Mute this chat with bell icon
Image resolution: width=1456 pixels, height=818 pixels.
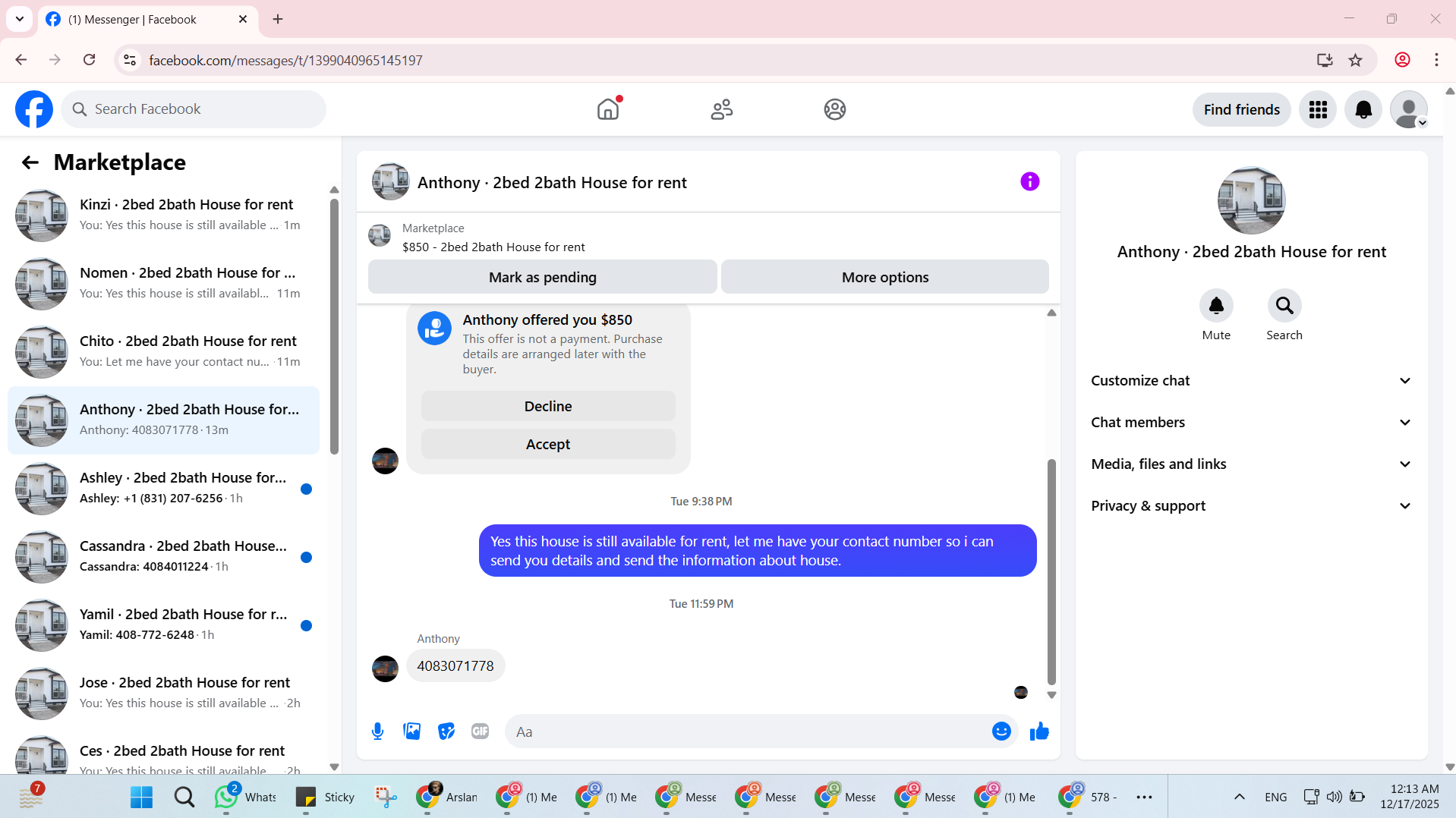tap(1215, 306)
